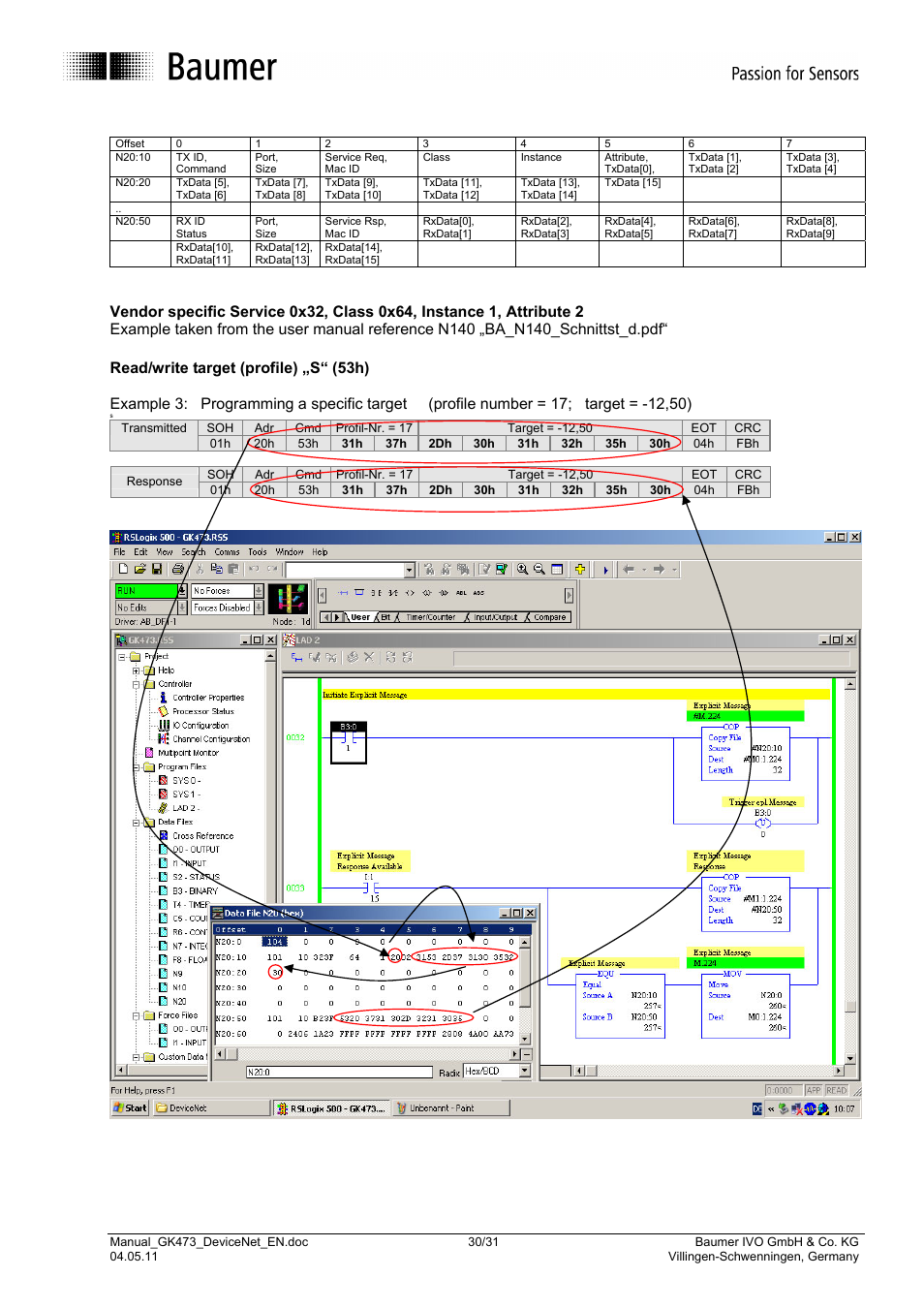Image resolution: width=924 pixels, height=1309 pixels.
Task: Open the RUN processor mode dropdown
Action: (x=181, y=591)
